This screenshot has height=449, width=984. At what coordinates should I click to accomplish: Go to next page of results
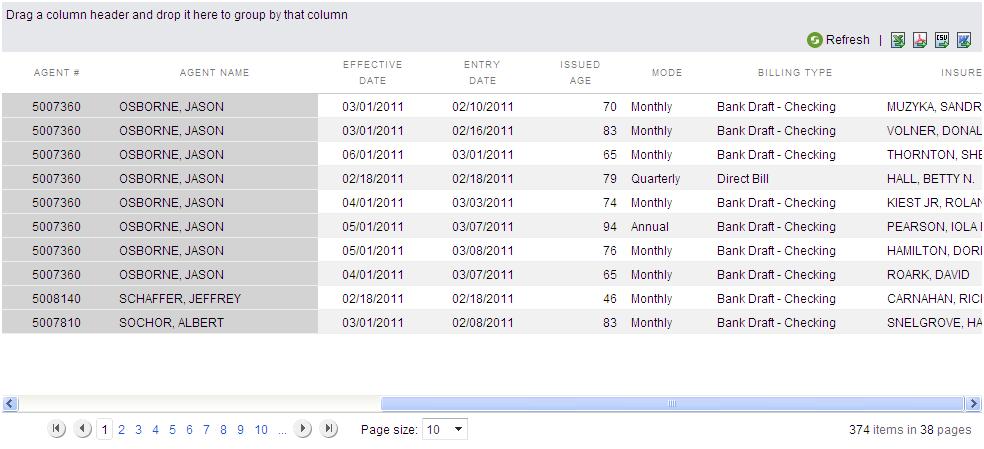(x=303, y=429)
